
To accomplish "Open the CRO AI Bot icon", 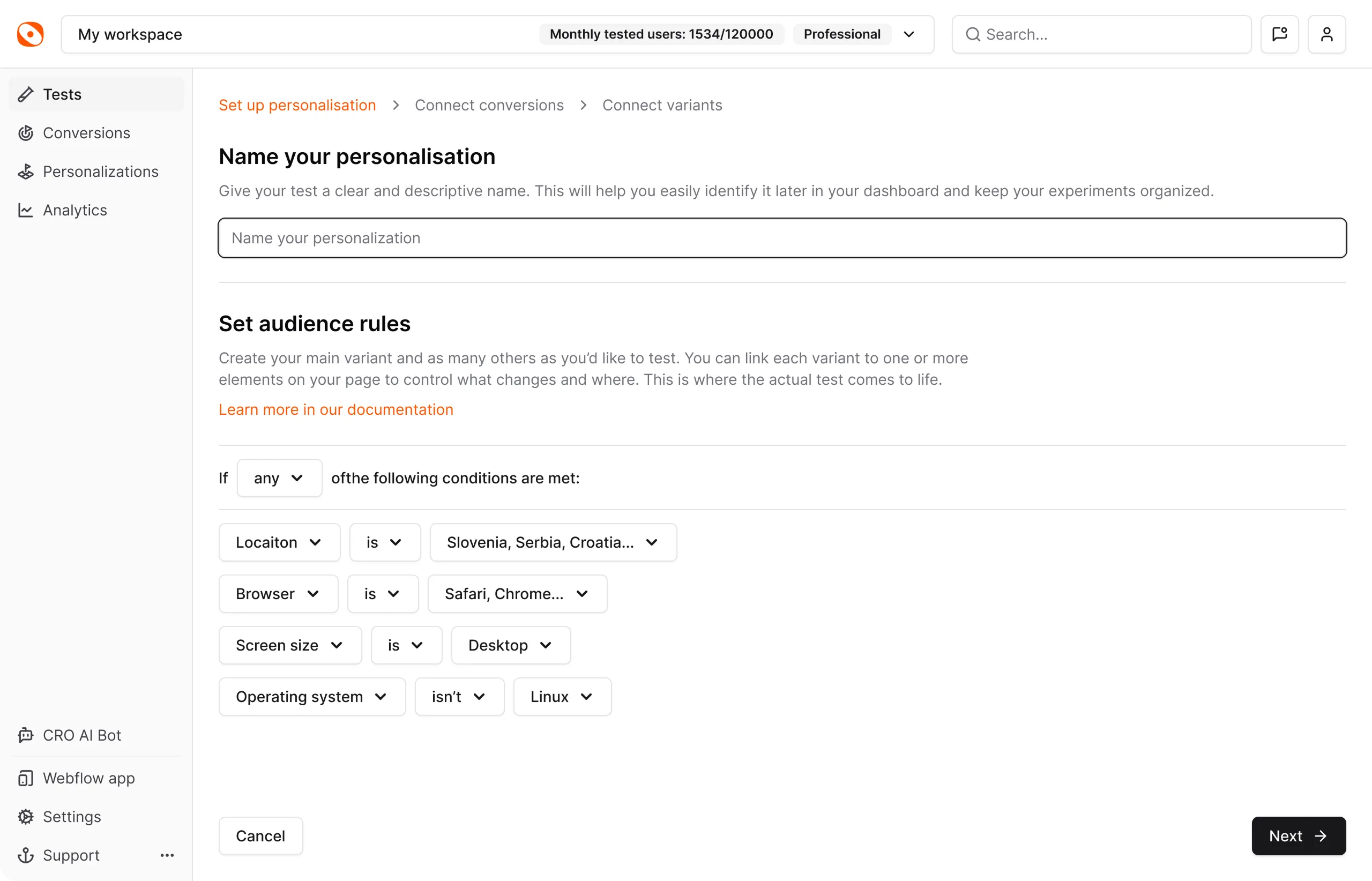I will pyautogui.click(x=26, y=735).
